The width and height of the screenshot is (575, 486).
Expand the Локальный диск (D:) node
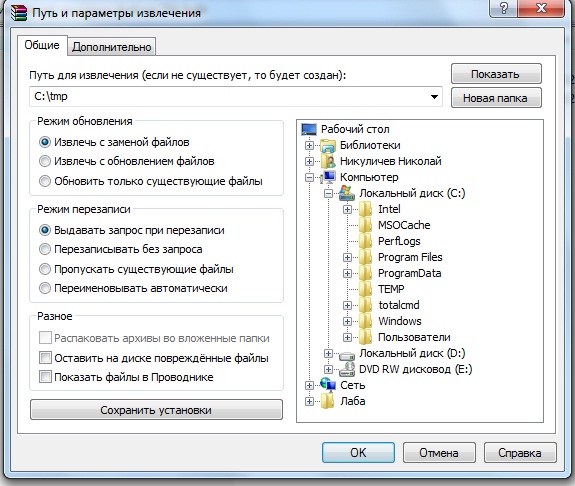328,354
